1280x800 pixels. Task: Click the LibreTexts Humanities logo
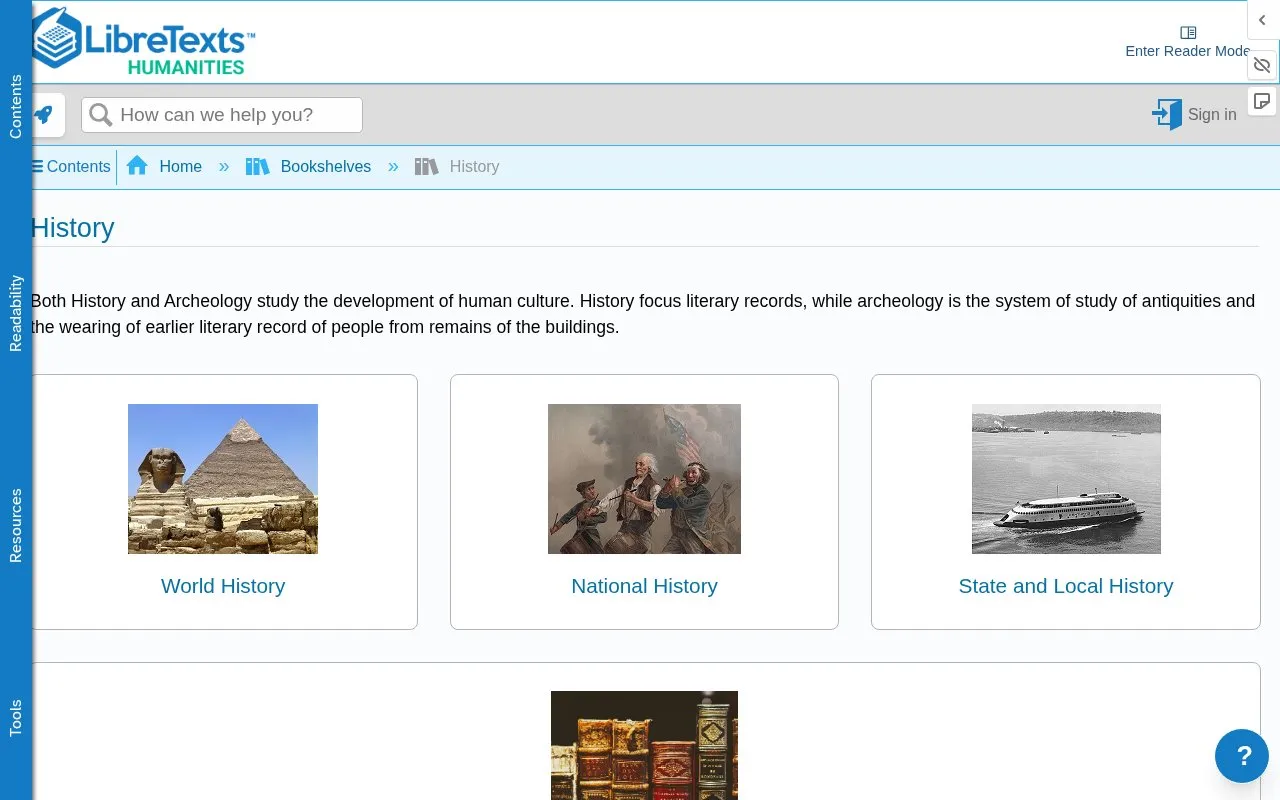143,41
